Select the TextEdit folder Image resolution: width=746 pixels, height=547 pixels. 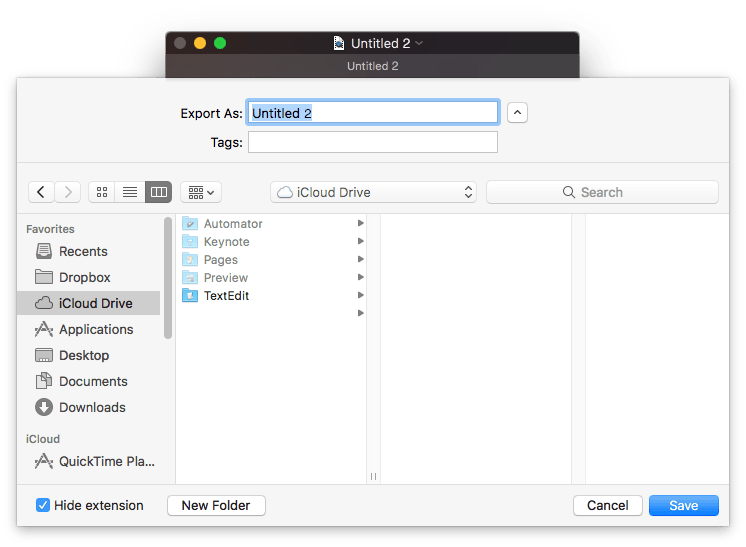[273, 296]
